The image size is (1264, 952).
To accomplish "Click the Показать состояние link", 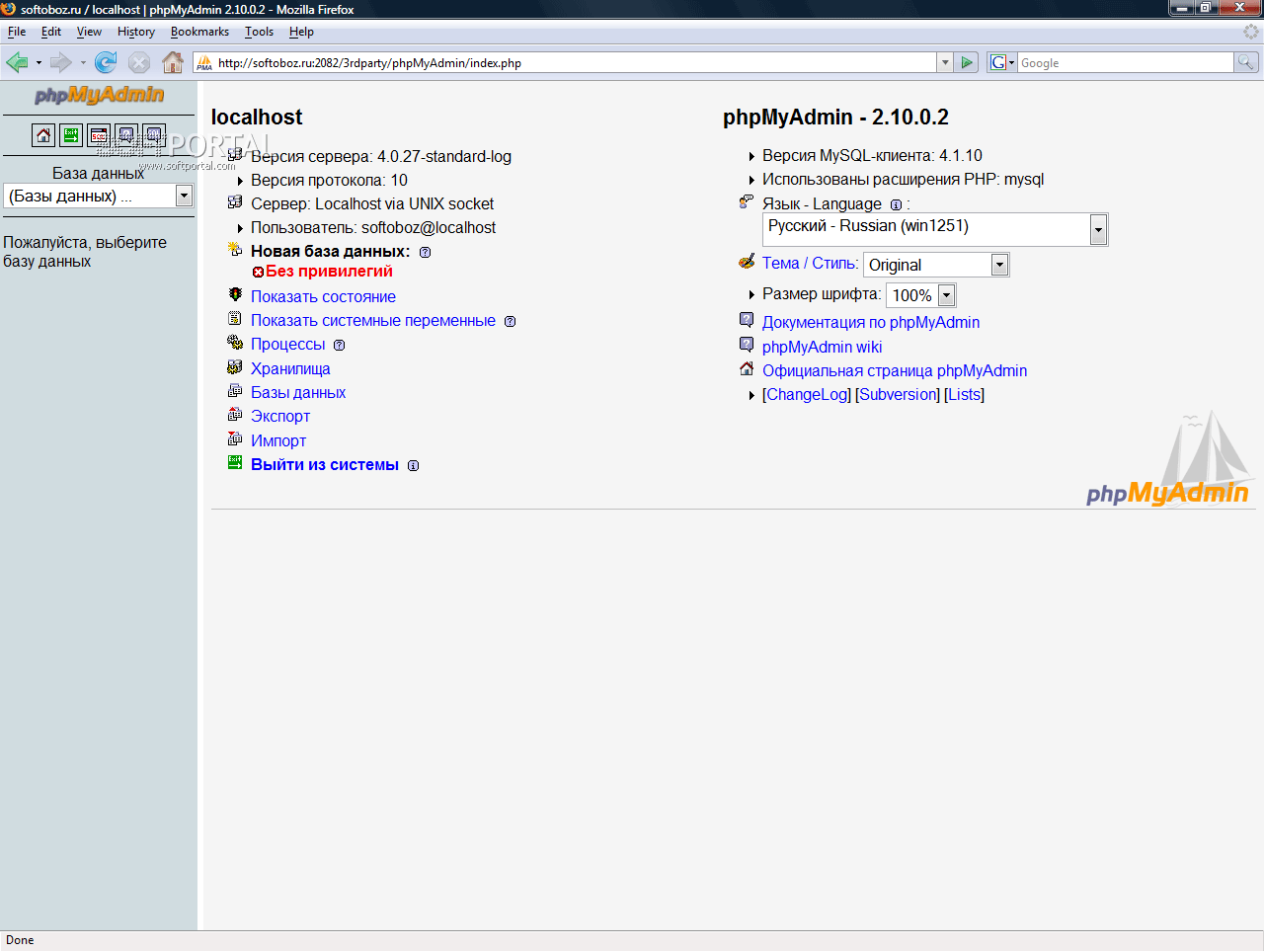I will pos(323,296).
